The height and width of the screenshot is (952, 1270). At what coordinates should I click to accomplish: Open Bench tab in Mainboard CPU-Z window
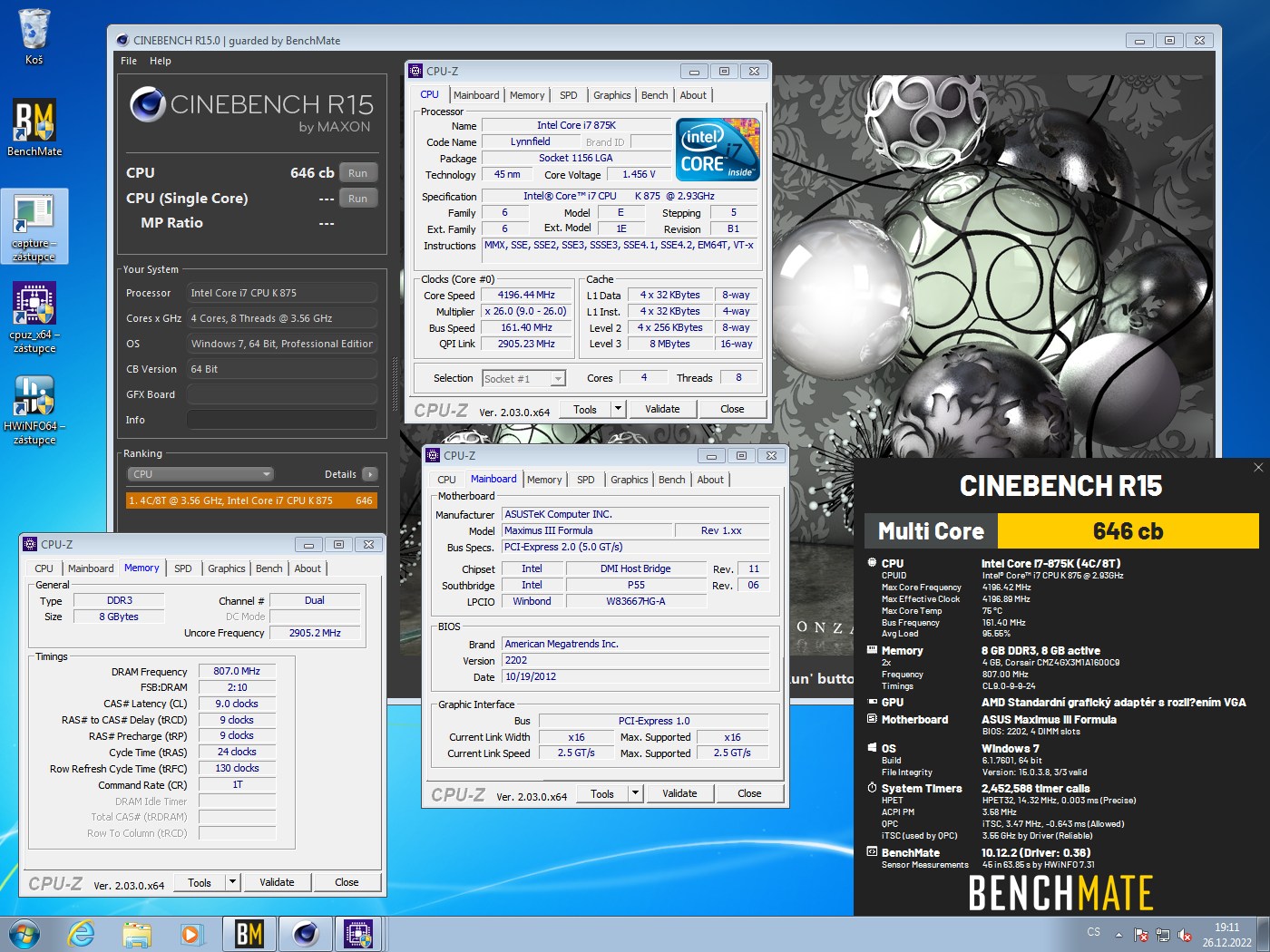coord(671,480)
